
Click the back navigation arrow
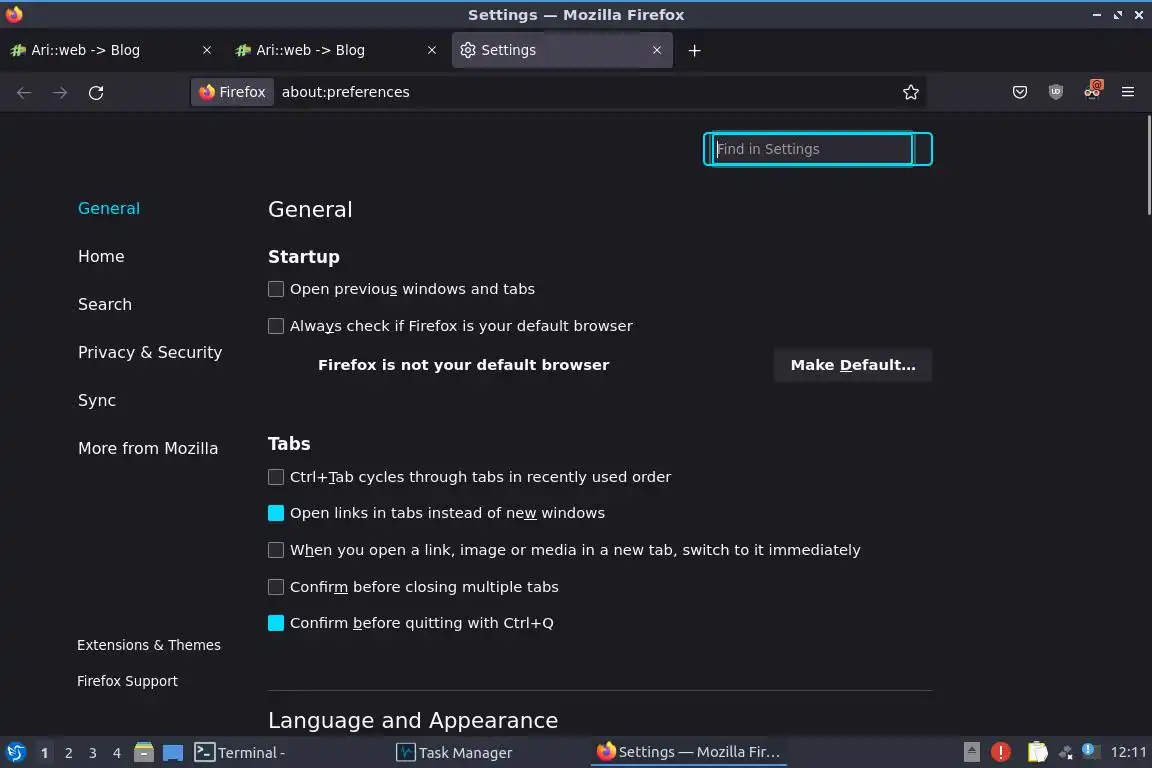24,92
